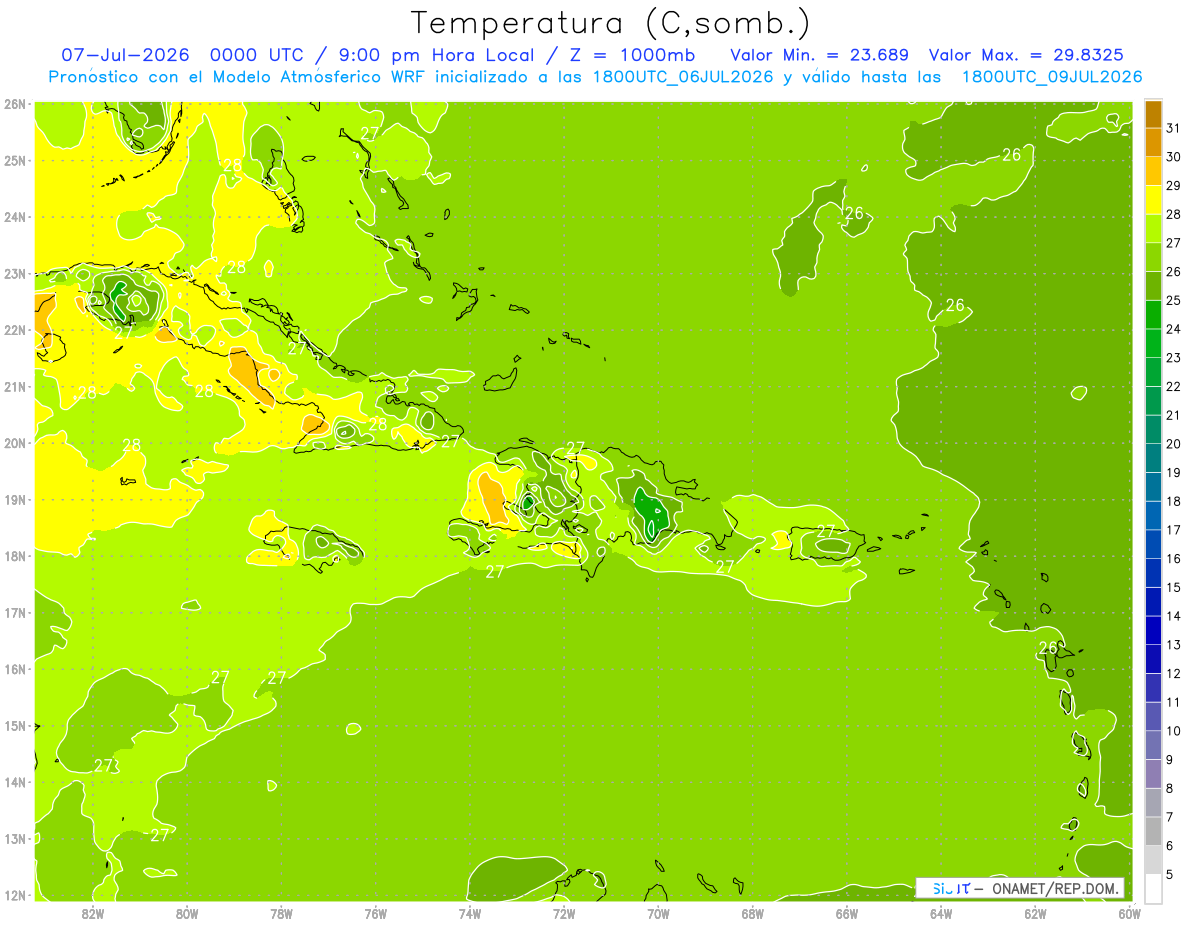Click the "18N" latitude axis label
Viewport: 1200px width, 927px height.
pyautogui.click(x=15, y=556)
